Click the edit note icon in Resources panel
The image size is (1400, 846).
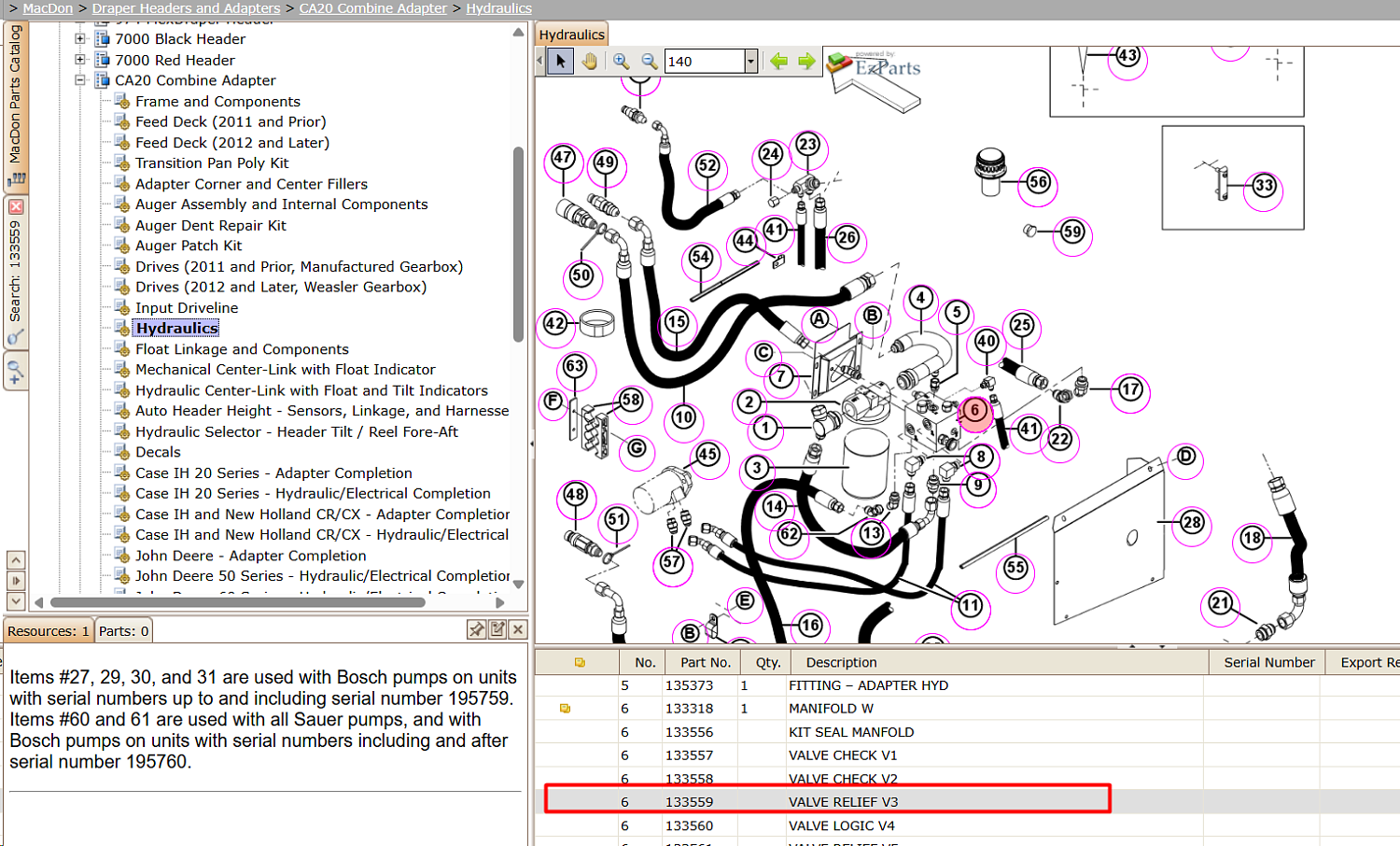(497, 630)
